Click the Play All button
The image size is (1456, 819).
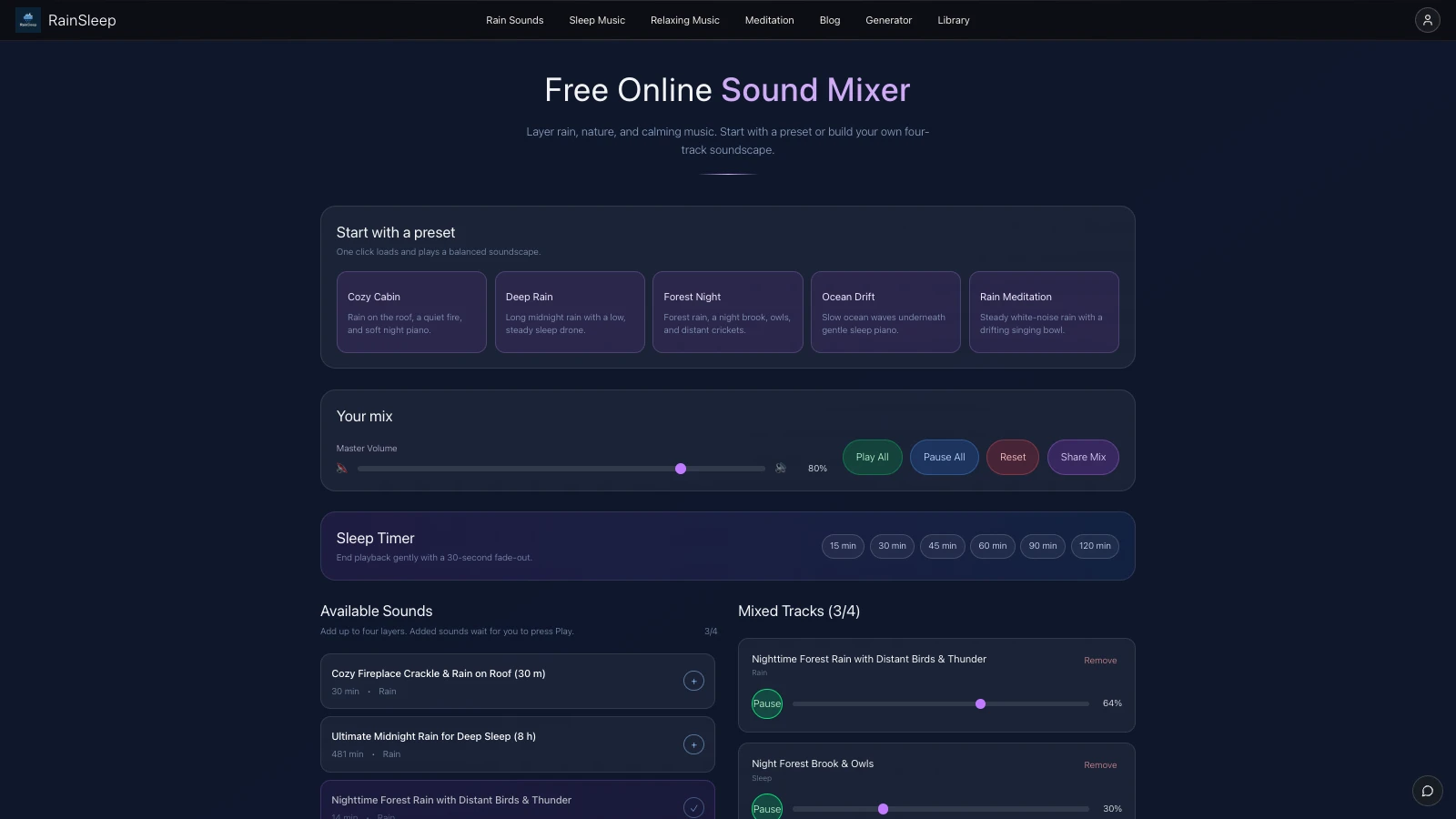point(872,457)
